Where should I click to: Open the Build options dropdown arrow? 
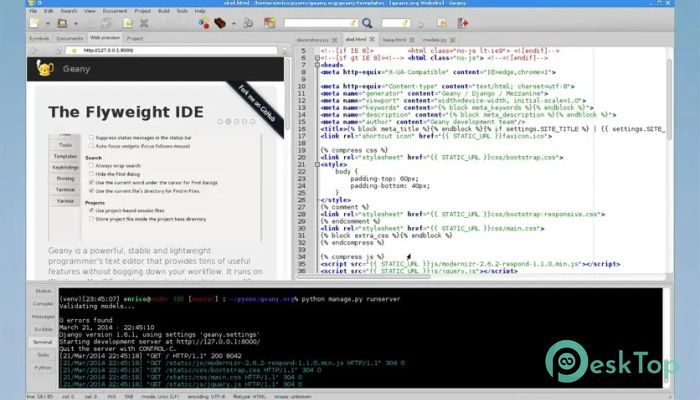[x=233, y=23]
